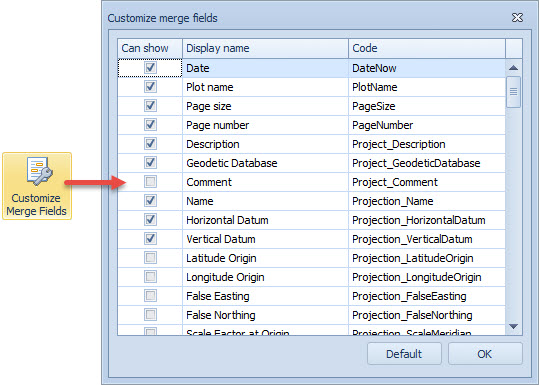Check the False Easting checkbox
The width and height of the screenshot is (539, 385).
[150, 296]
